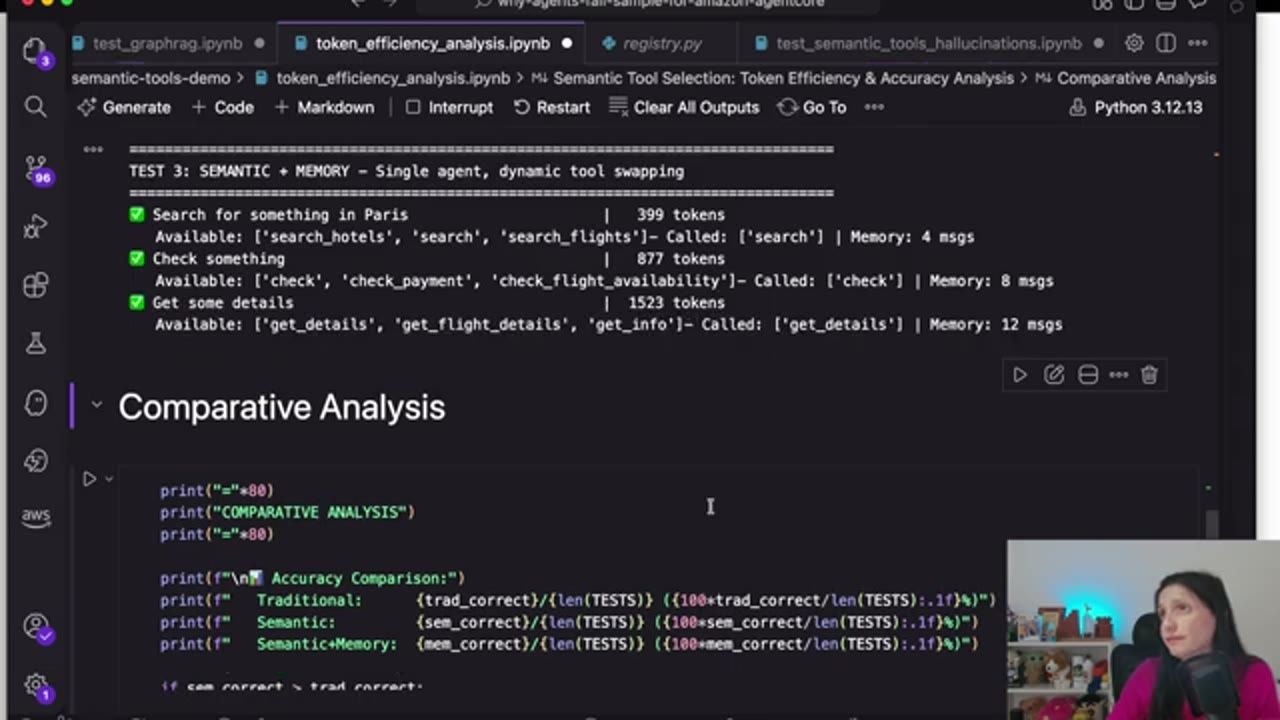
Task: Open output cell ellipsis menu above TEST 3
Action: click(93, 149)
